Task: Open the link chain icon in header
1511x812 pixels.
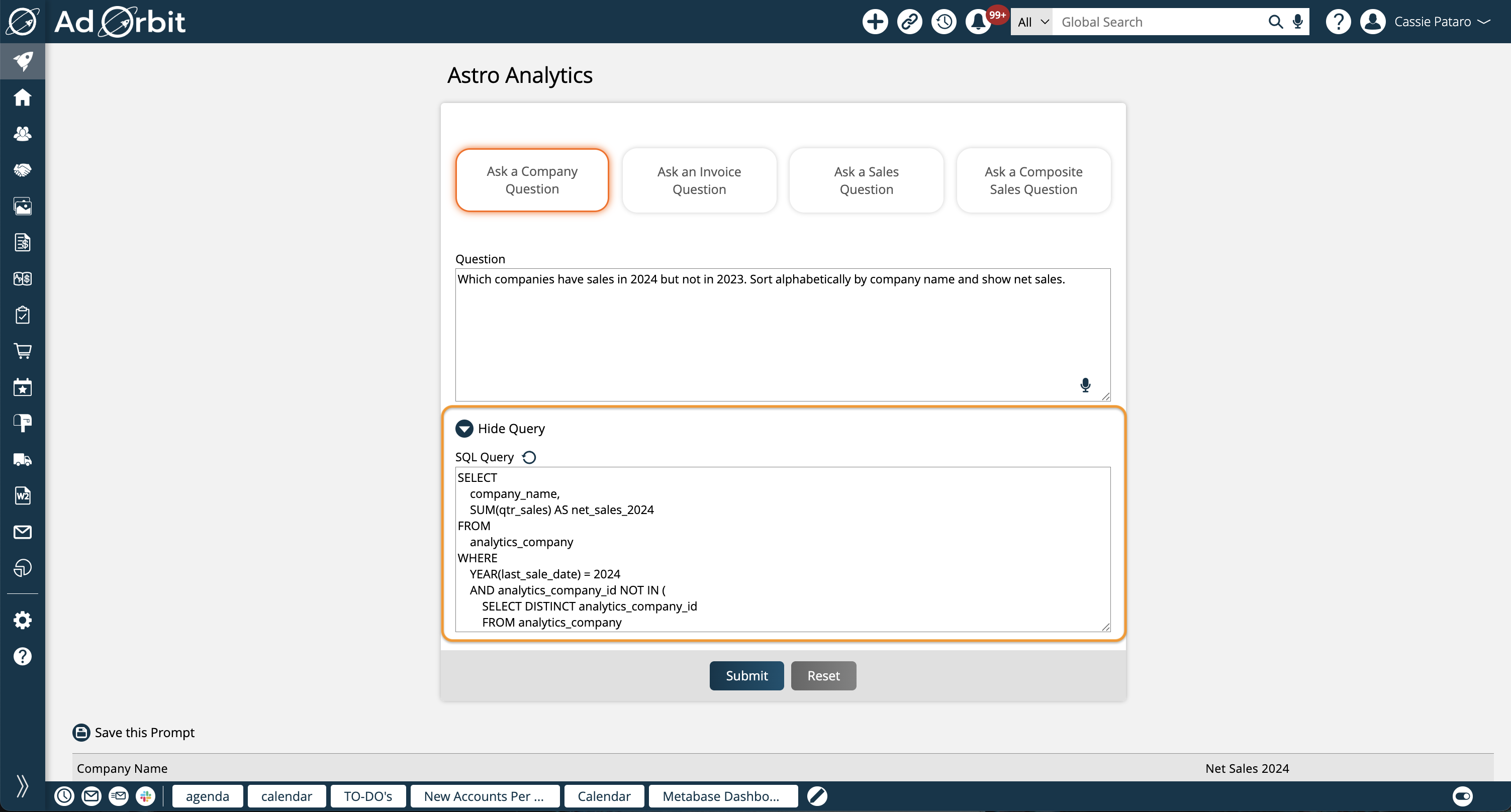Action: [x=909, y=22]
